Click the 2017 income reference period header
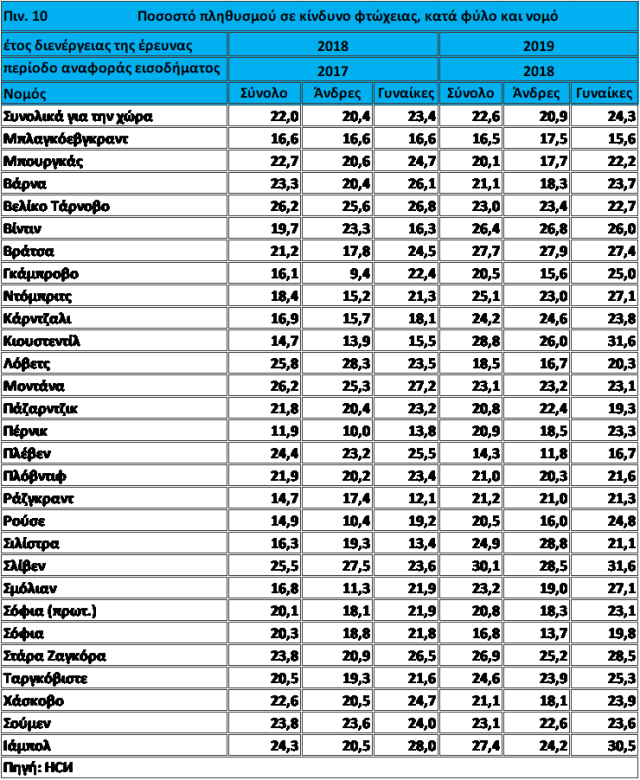 pos(332,71)
